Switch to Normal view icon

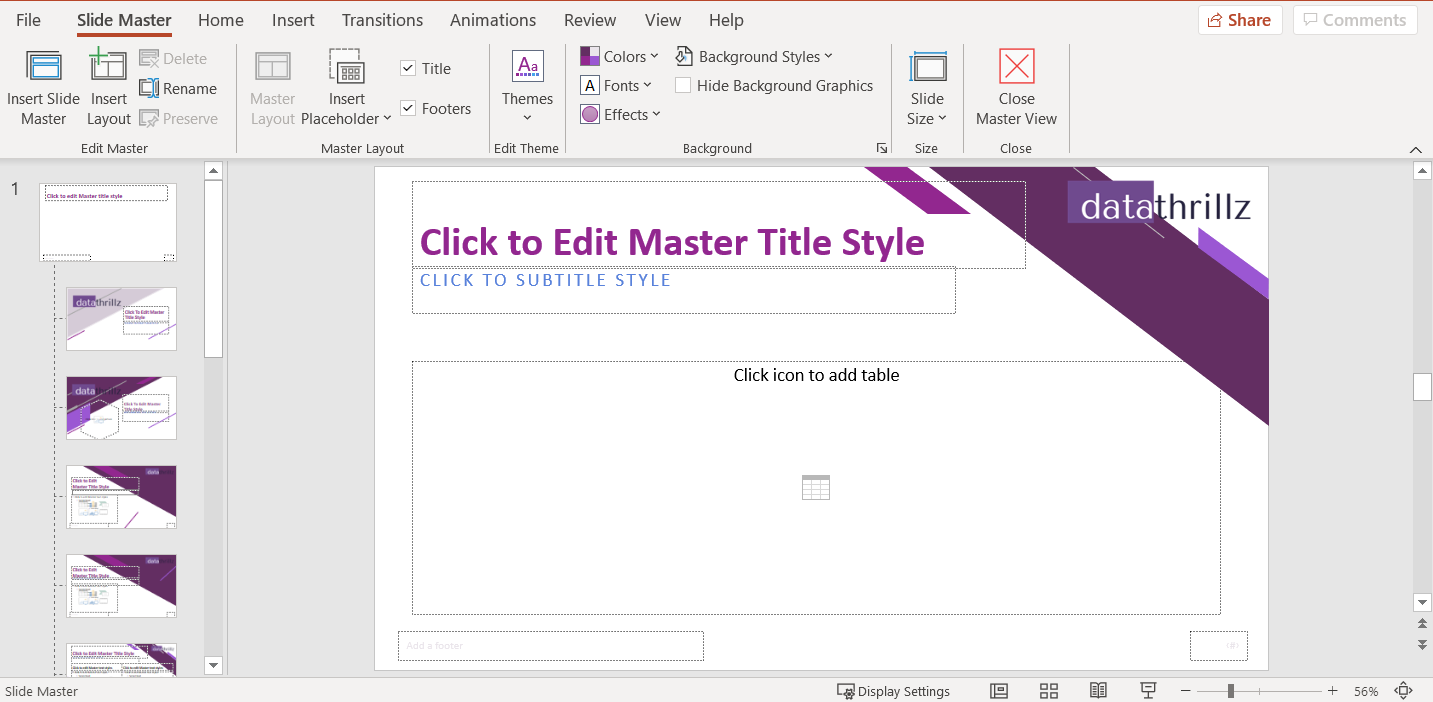pyautogui.click(x=998, y=691)
